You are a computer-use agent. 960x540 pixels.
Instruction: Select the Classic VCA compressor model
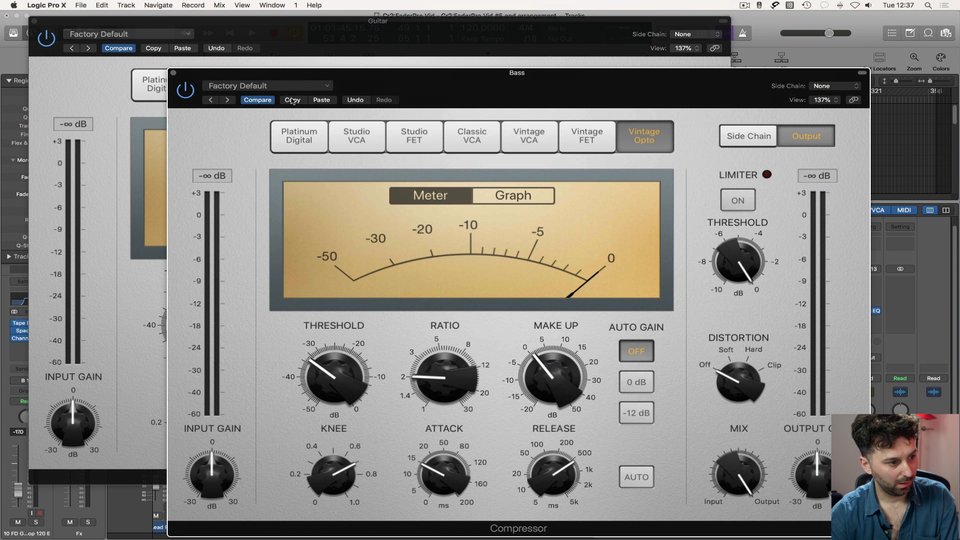coord(471,136)
